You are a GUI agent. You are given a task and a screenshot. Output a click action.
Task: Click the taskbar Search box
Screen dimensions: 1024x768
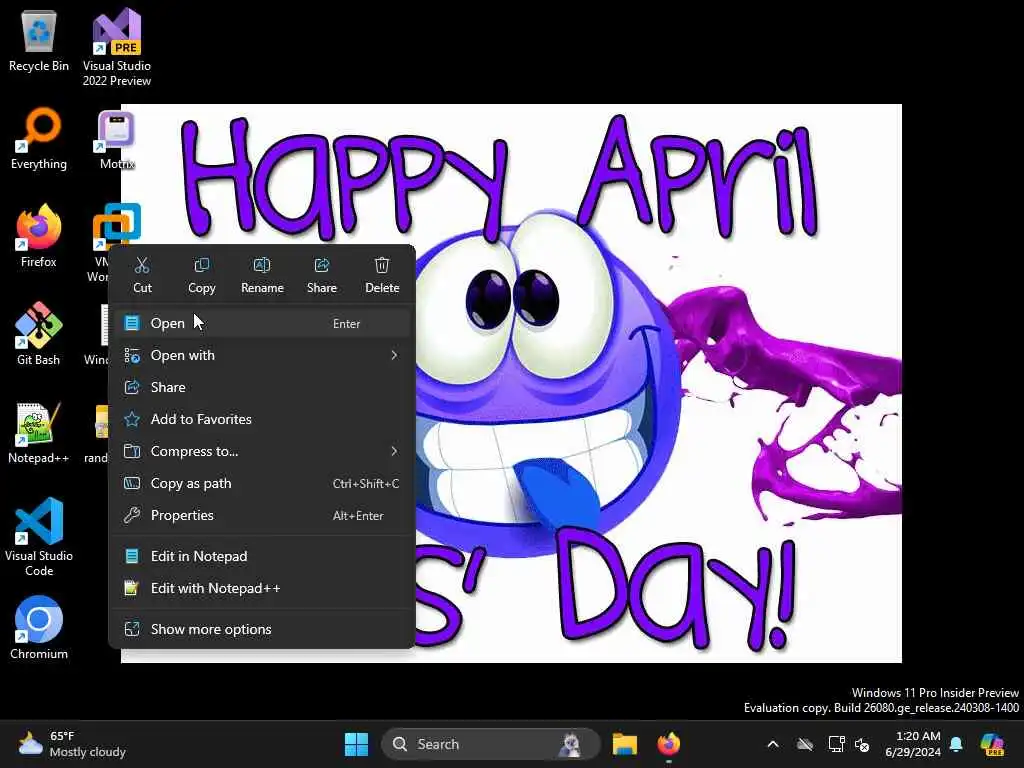point(490,744)
